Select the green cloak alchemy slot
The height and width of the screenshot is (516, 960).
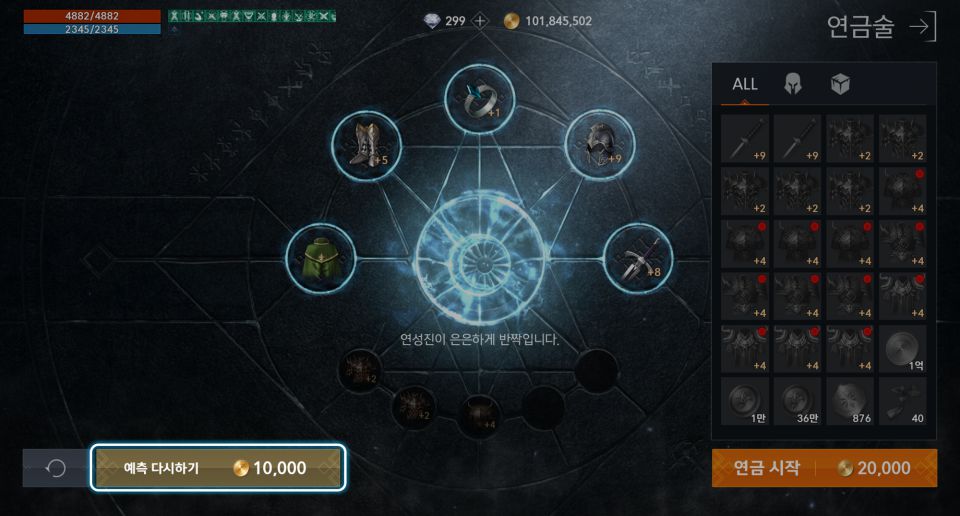[x=321, y=258]
